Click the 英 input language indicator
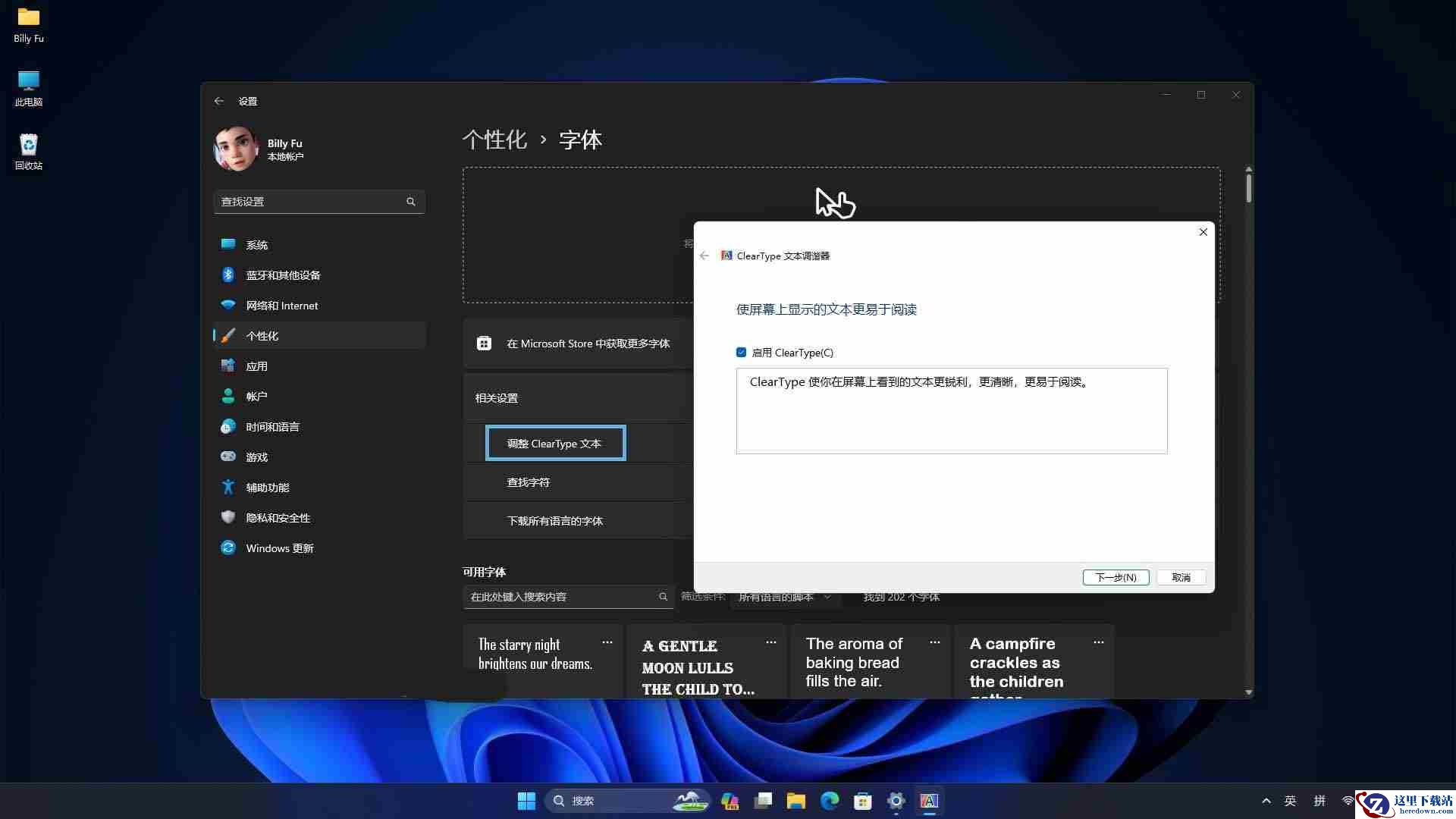The width and height of the screenshot is (1456, 819). (1290, 801)
